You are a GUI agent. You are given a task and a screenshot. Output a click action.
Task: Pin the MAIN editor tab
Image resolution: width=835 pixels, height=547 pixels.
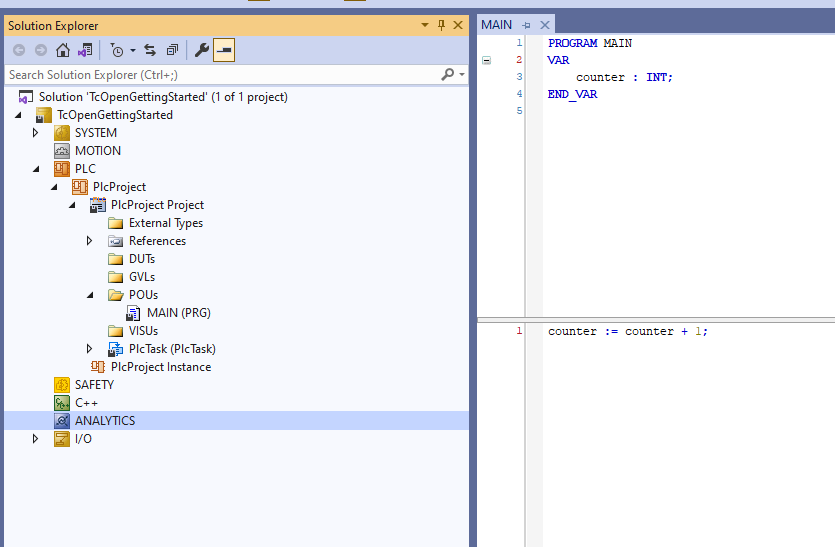(526, 25)
